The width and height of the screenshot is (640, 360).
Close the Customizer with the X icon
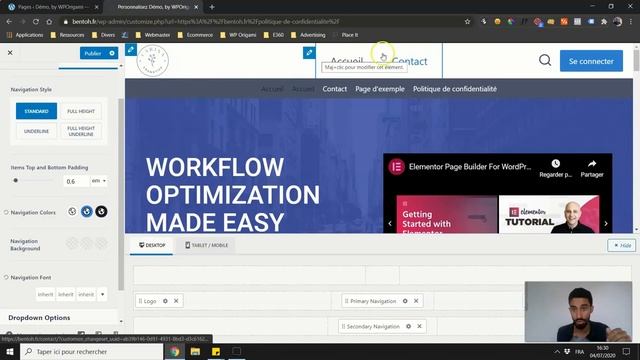(x=10, y=53)
